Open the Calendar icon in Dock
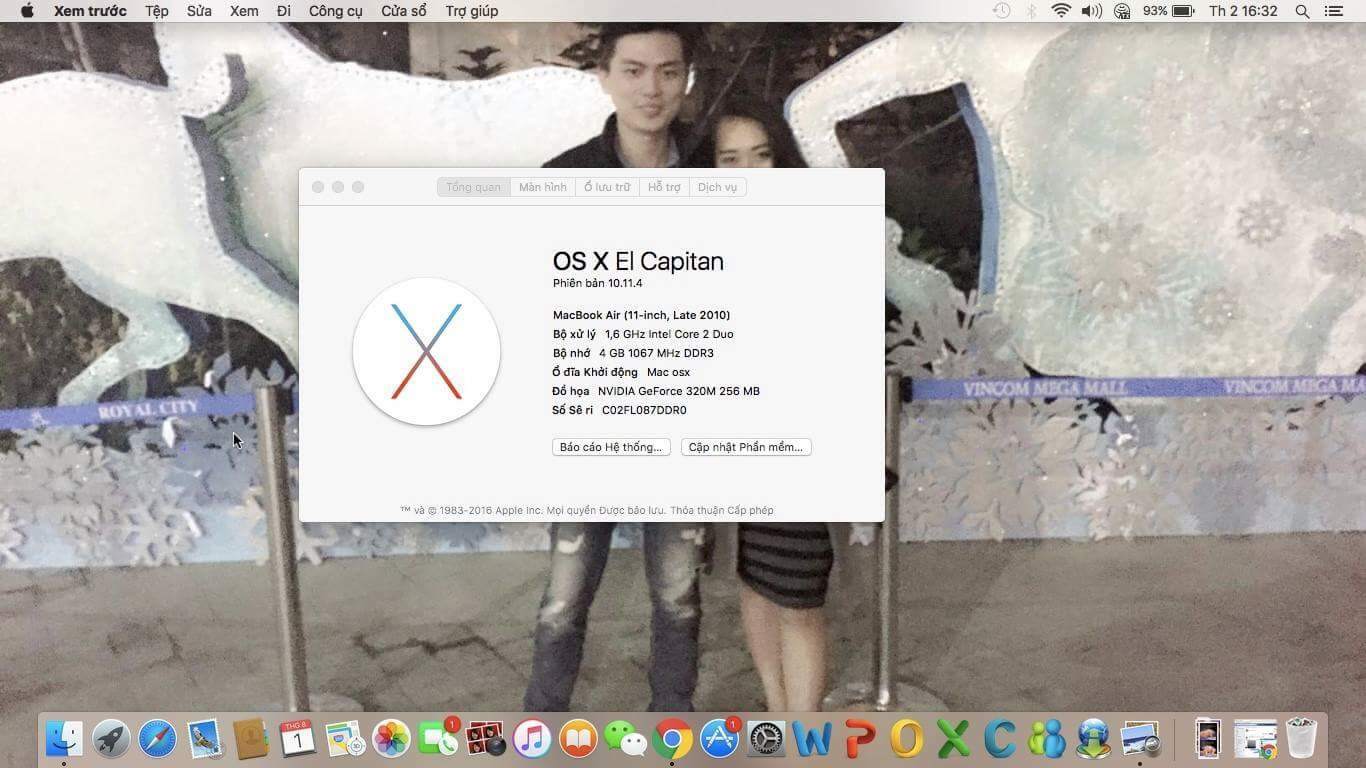Image resolution: width=1366 pixels, height=768 pixels. (298, 739)
